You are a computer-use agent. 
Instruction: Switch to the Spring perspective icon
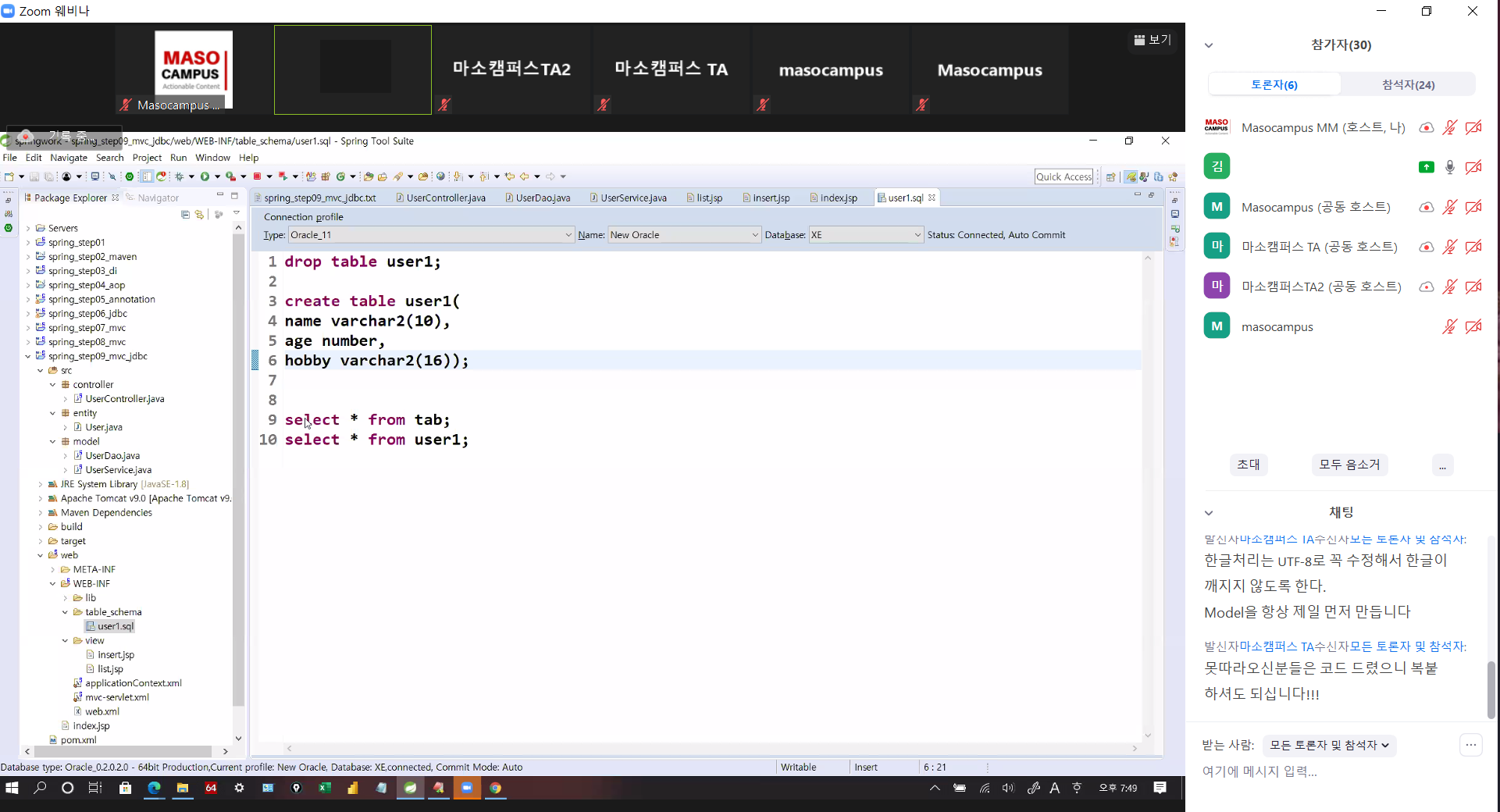1130,176
